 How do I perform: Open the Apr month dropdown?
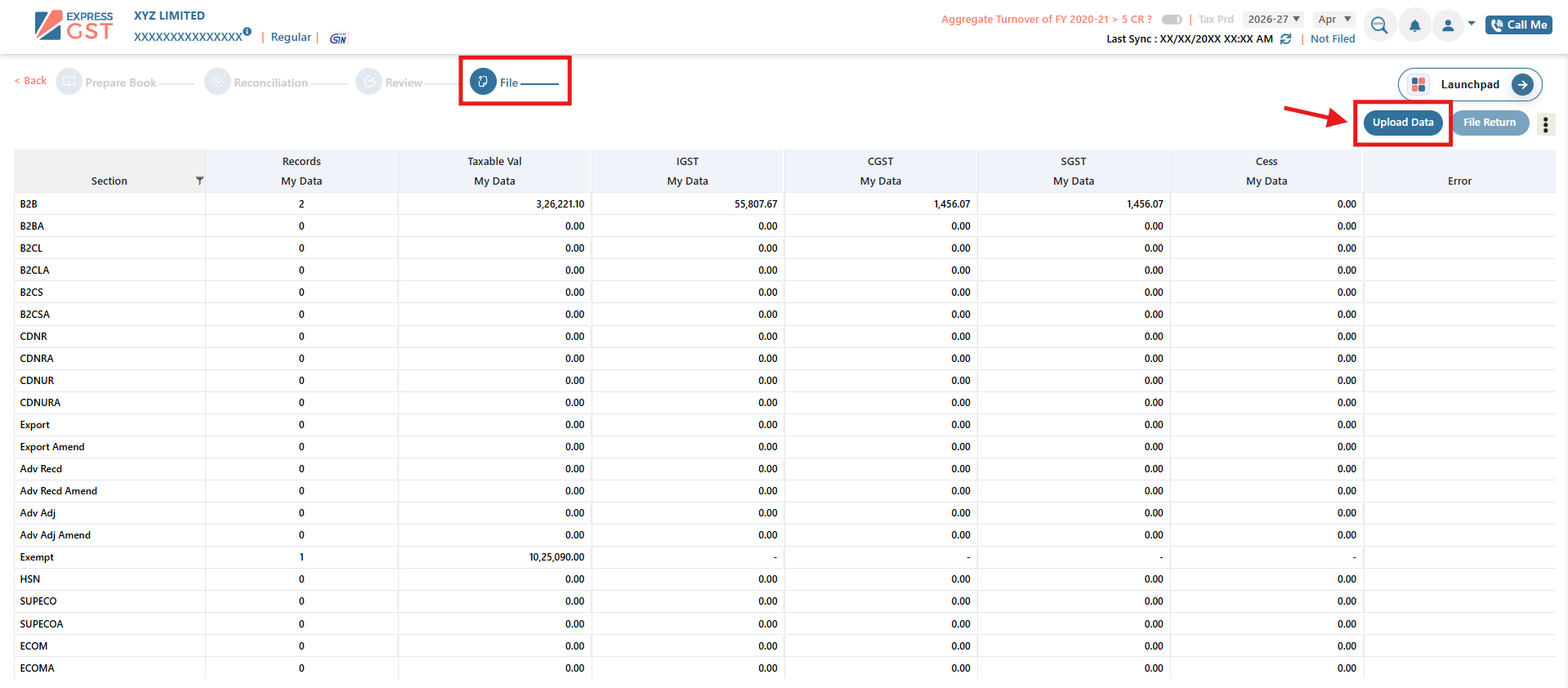[x=1334, y=20]
